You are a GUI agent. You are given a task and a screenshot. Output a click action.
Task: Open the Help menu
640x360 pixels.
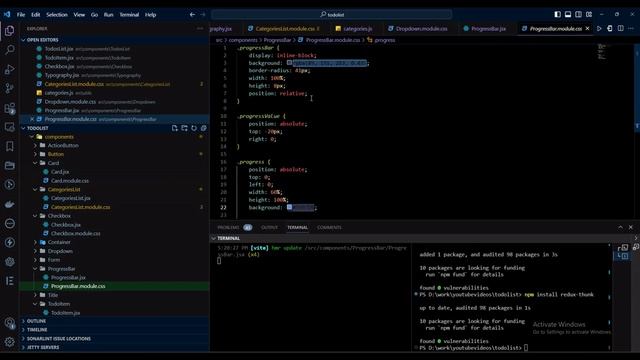click(x=150, y=15)
